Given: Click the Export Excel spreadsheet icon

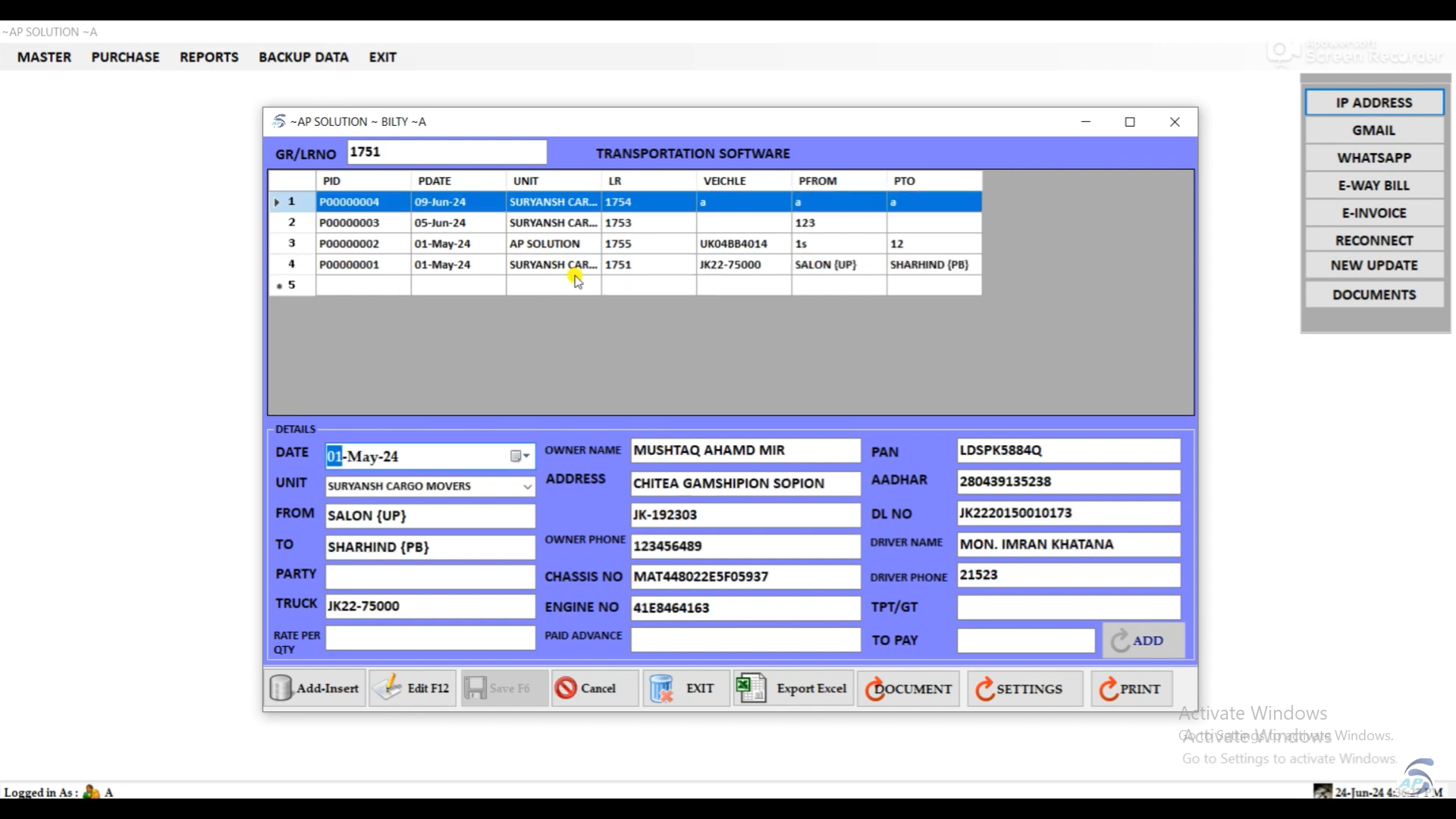Looking at the screenshot, I should pyautogui.click(x=752, y=688).
